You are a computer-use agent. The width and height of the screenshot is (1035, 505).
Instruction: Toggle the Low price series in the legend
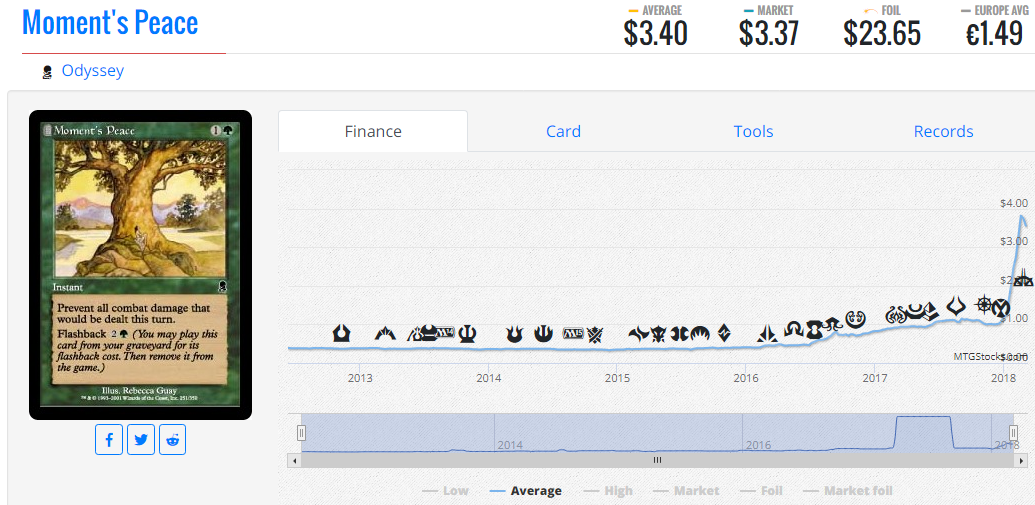(446, 490)
